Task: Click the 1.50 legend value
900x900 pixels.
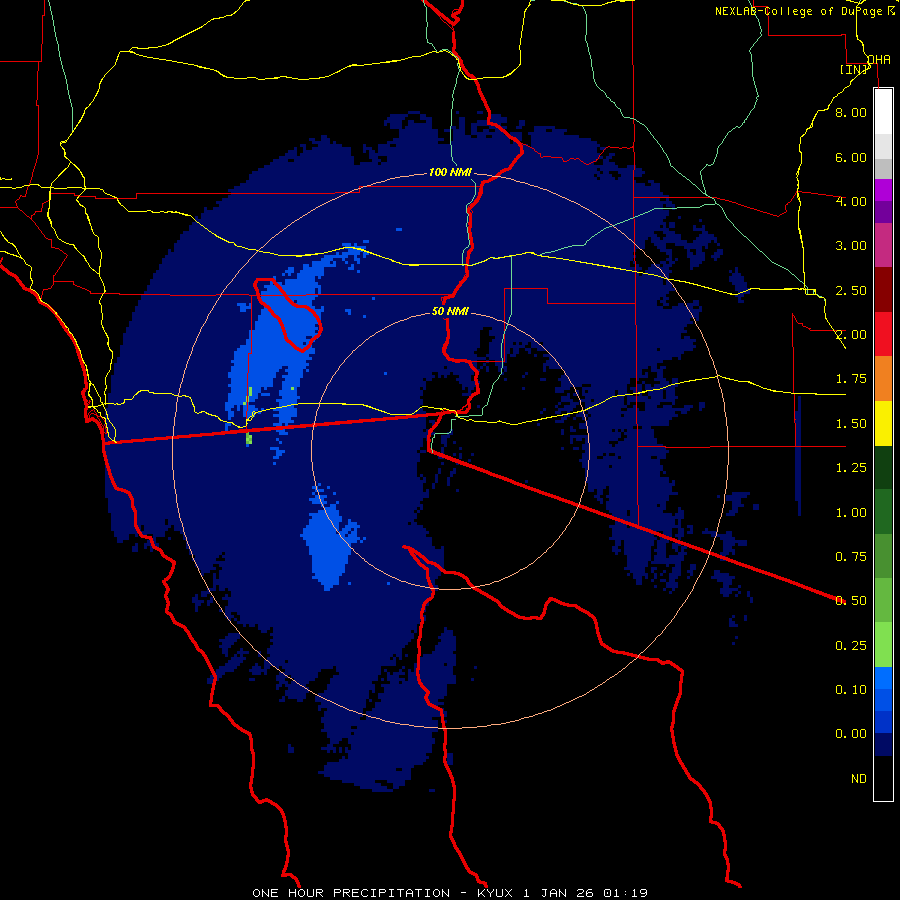Action: click(851, 424)
